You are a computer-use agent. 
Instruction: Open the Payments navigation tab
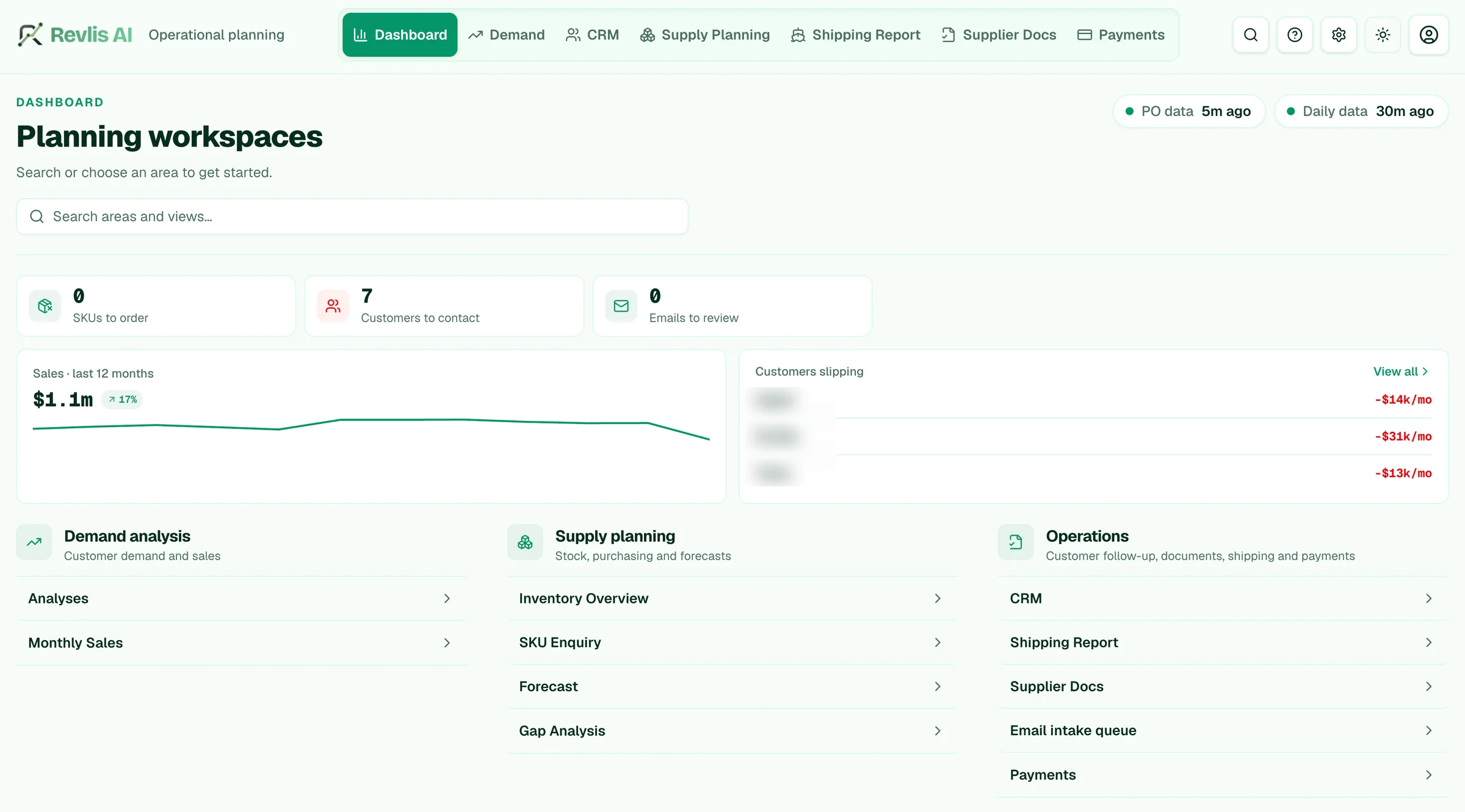pyautogui.click(x=1121, y=35)
